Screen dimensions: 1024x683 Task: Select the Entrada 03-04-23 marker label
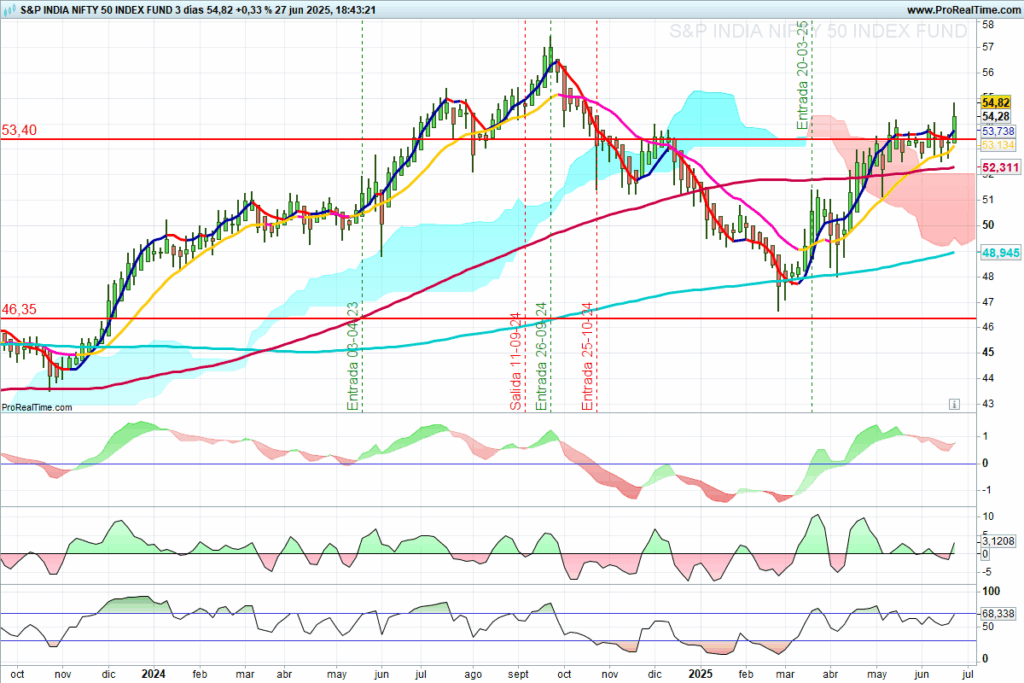click(353, 357)
